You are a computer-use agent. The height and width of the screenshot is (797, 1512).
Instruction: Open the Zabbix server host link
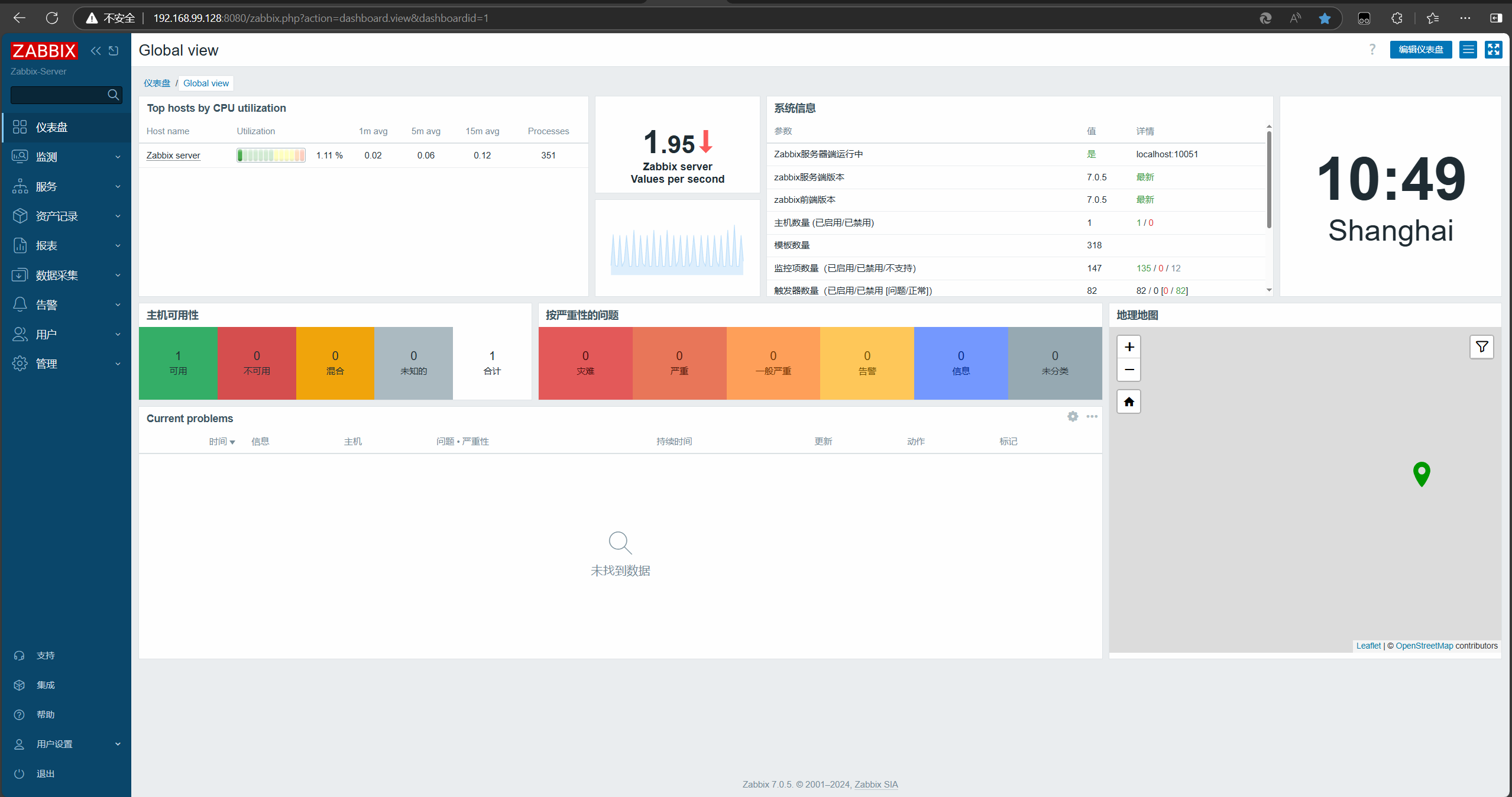(x=173, y=155)
